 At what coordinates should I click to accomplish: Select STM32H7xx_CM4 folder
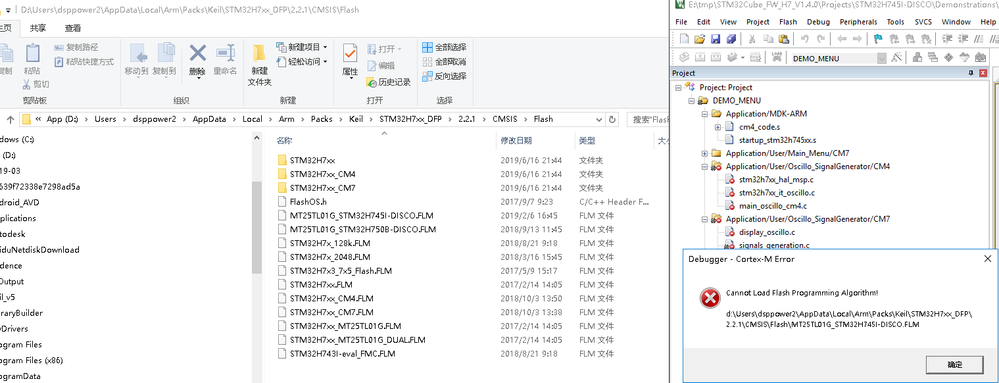pos(322,174)
